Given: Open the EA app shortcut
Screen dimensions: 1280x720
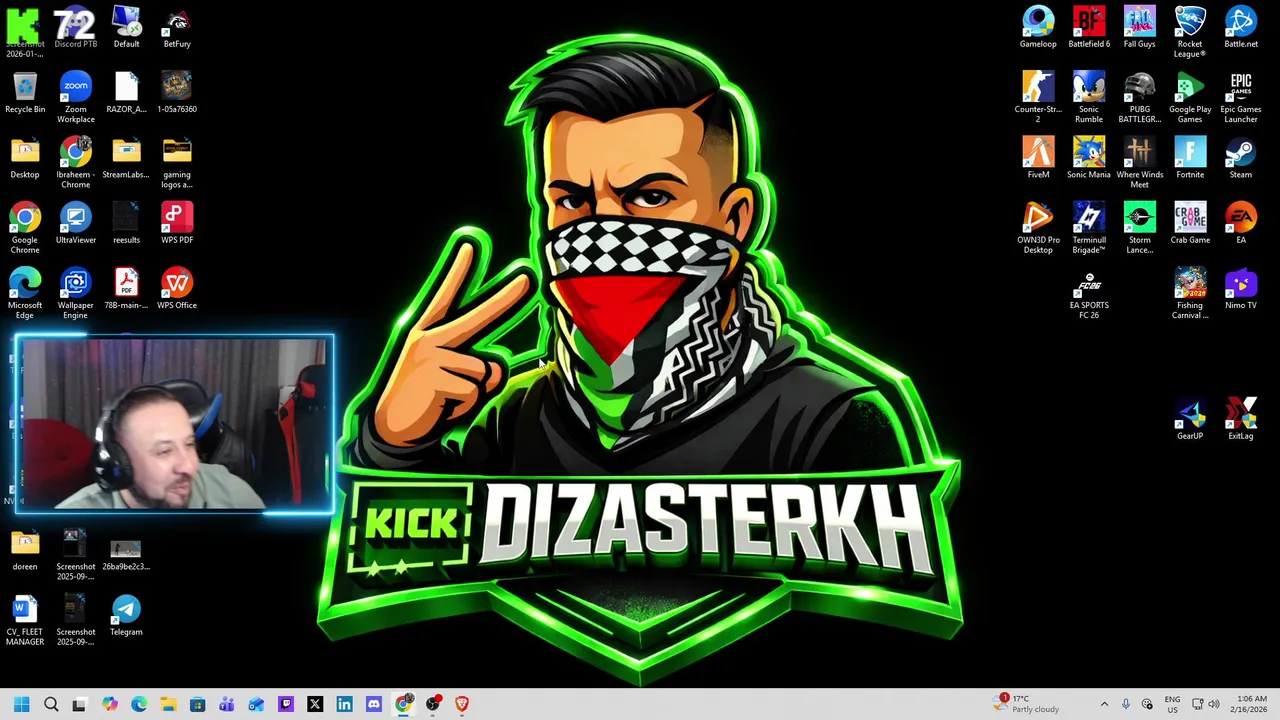Looking at the screenshot, I should click(1241, 224).
